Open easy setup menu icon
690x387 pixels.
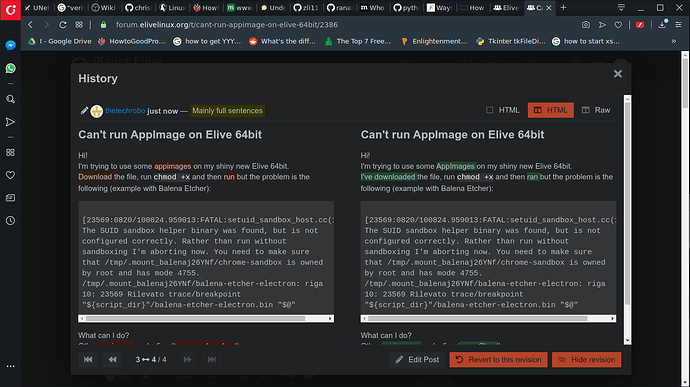point(679,25)
